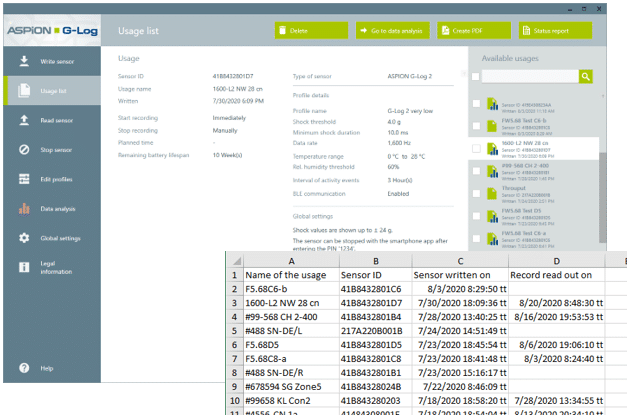632x417 pixels.
Task: Click the PDF icon on Create PDF
Action: (445, 31)
